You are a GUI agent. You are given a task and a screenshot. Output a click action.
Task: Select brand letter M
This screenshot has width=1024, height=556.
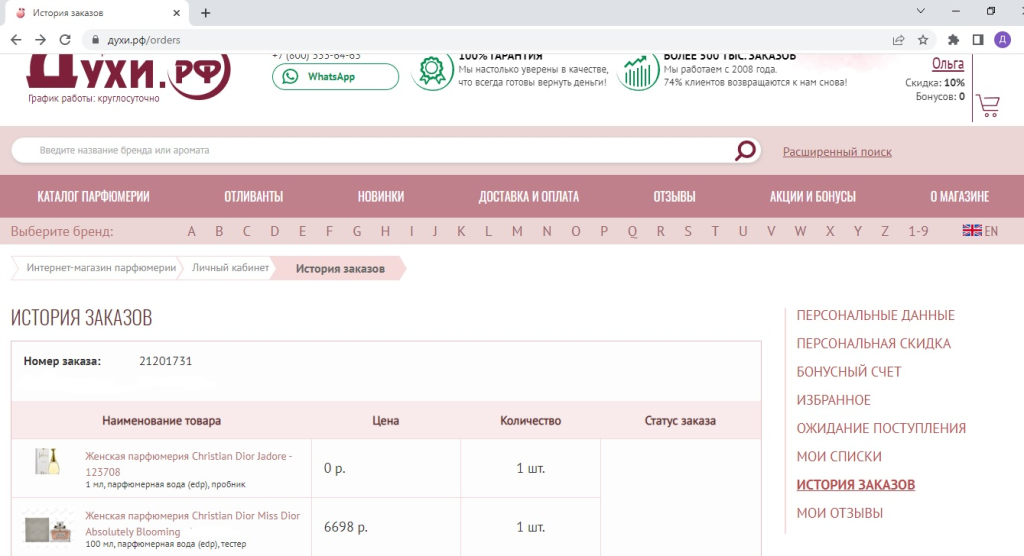pos(517,231)
